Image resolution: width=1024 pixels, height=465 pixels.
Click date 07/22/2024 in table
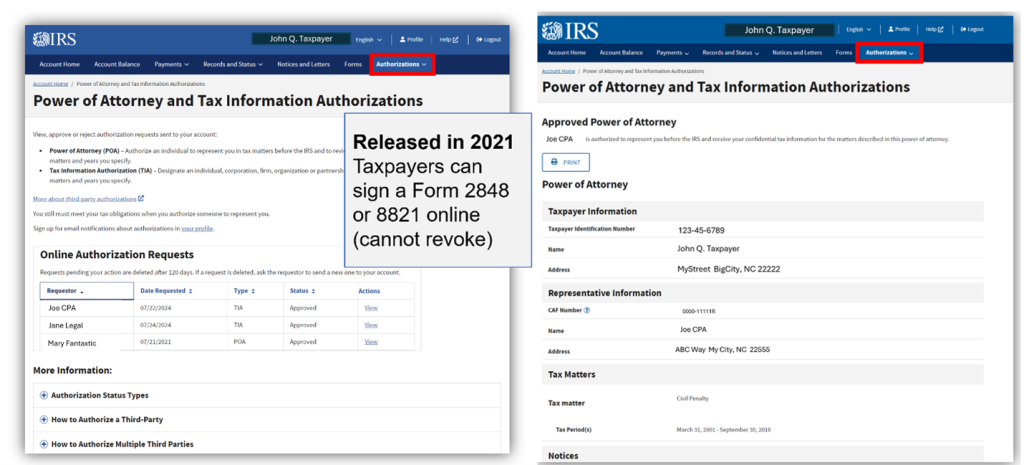click(x=154, y=308)
